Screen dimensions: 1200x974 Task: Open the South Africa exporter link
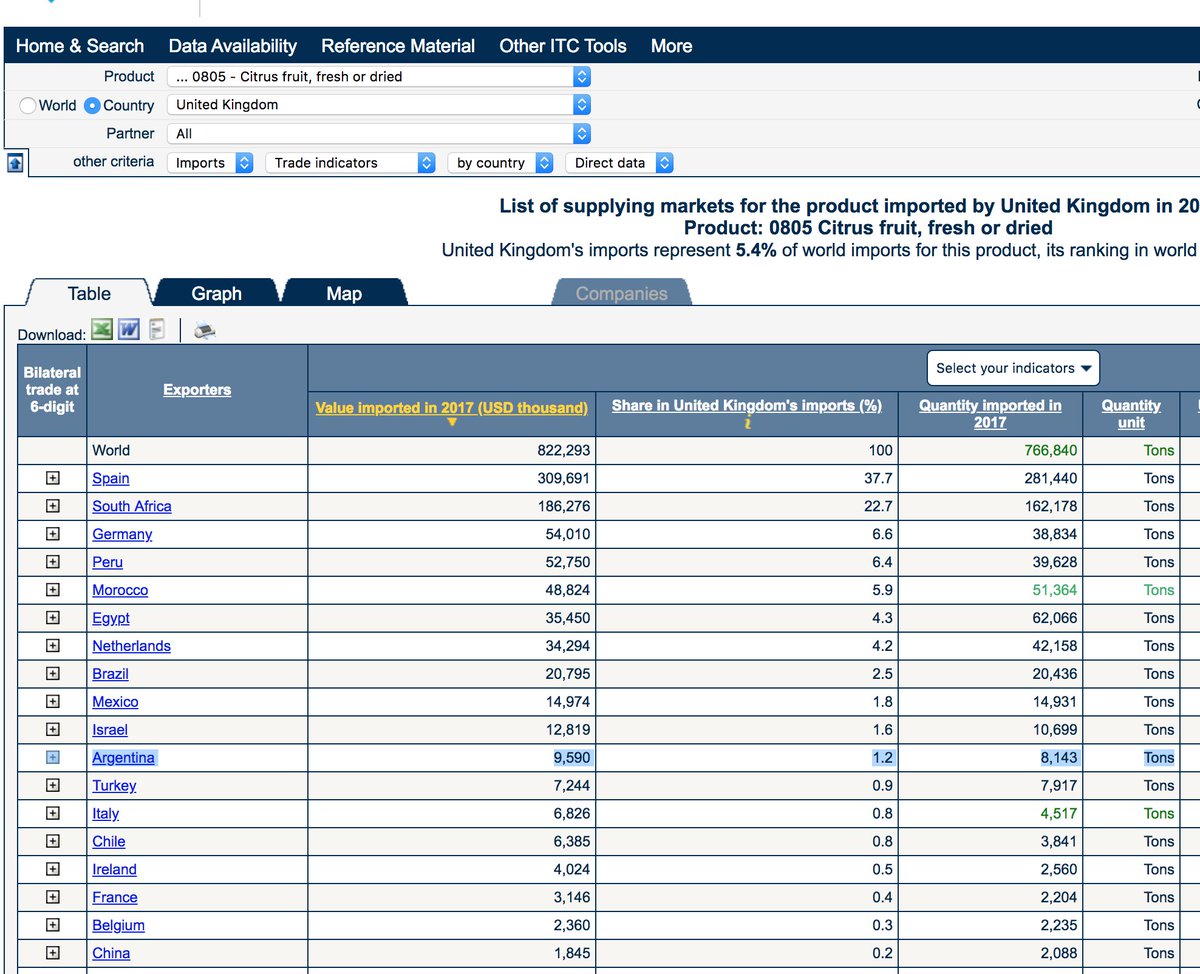click(x=132, y=506)
